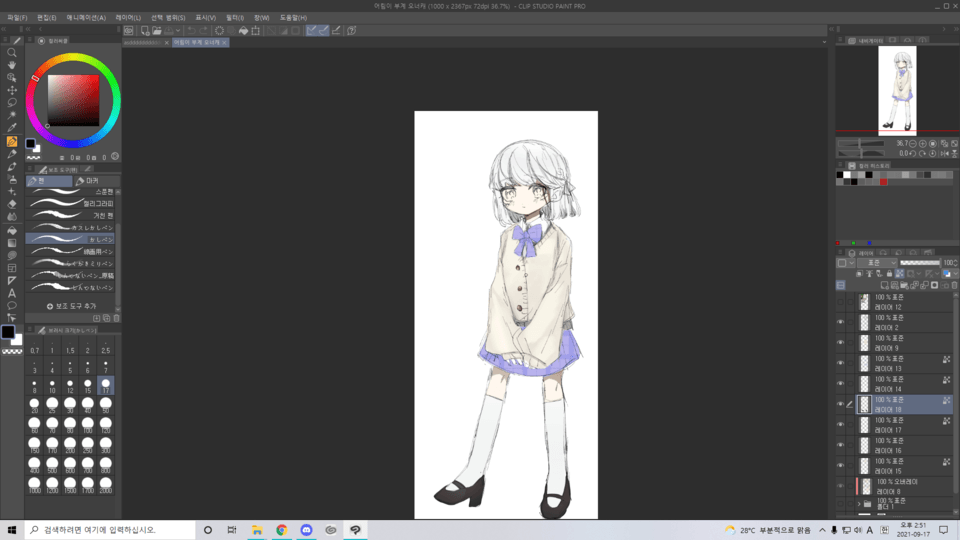This screenshot has height=540, width=960.
Task: Select the Move Layer tool
Action: click(x=12, y=90)
